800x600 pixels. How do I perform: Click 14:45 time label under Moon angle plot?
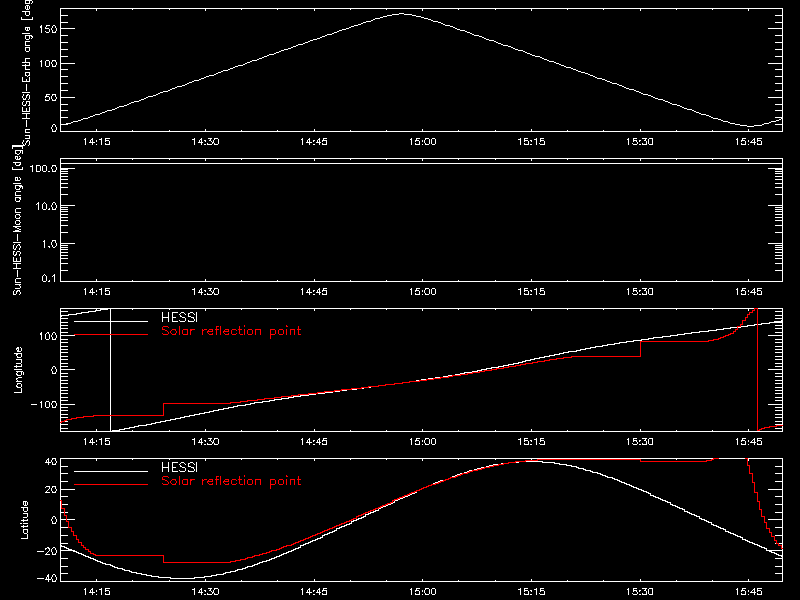pos(314,291)
